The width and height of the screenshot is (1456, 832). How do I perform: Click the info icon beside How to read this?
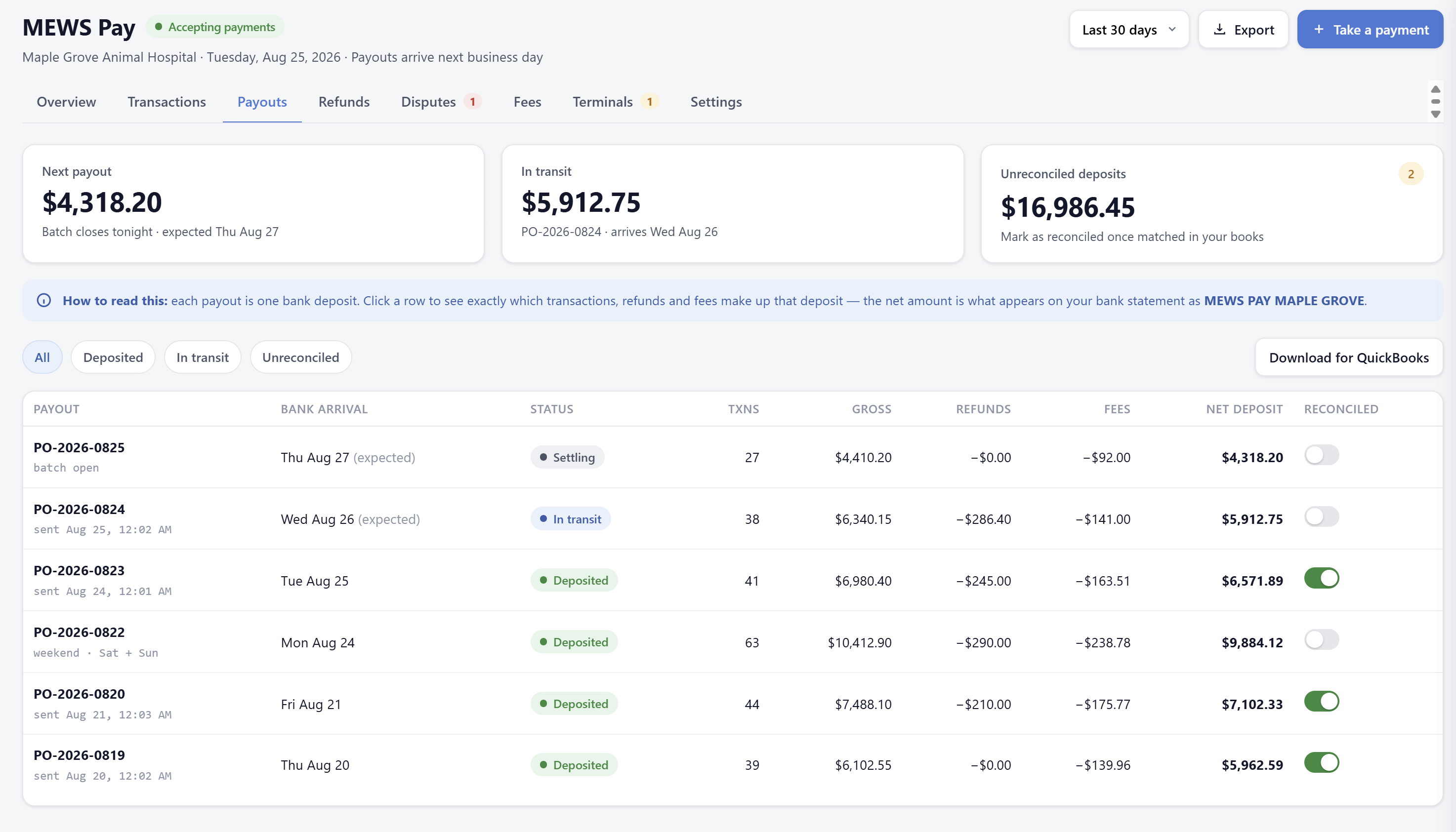pos(44,301)
